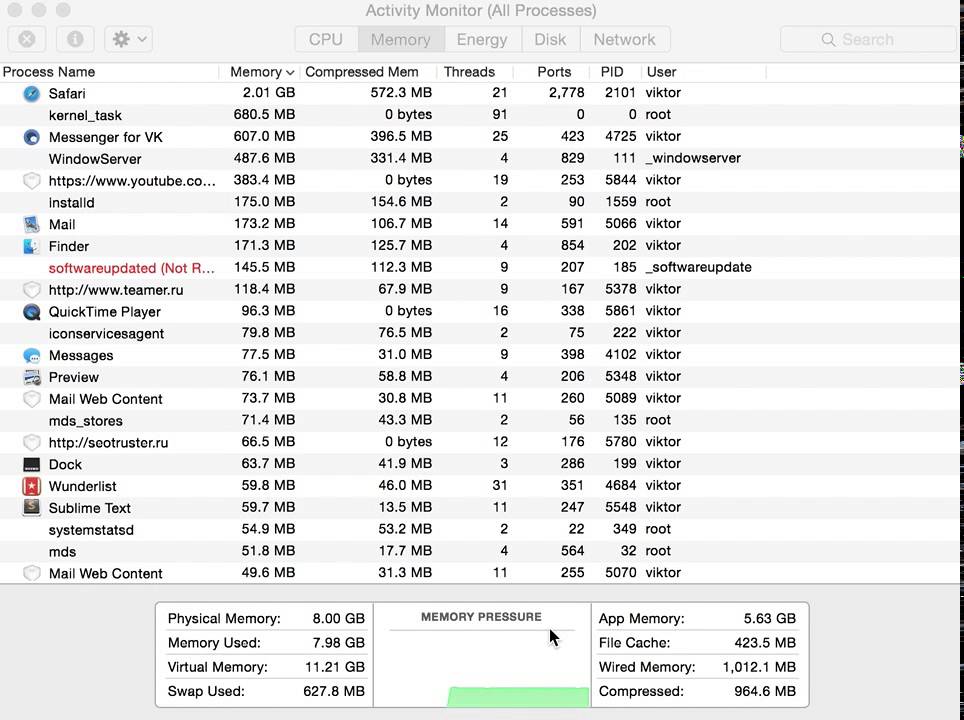The height and width of the screenshot is (720, 964).
Task: Select the iconservicesagent process row
Action: pyautogui.click(x=480, y=333)
